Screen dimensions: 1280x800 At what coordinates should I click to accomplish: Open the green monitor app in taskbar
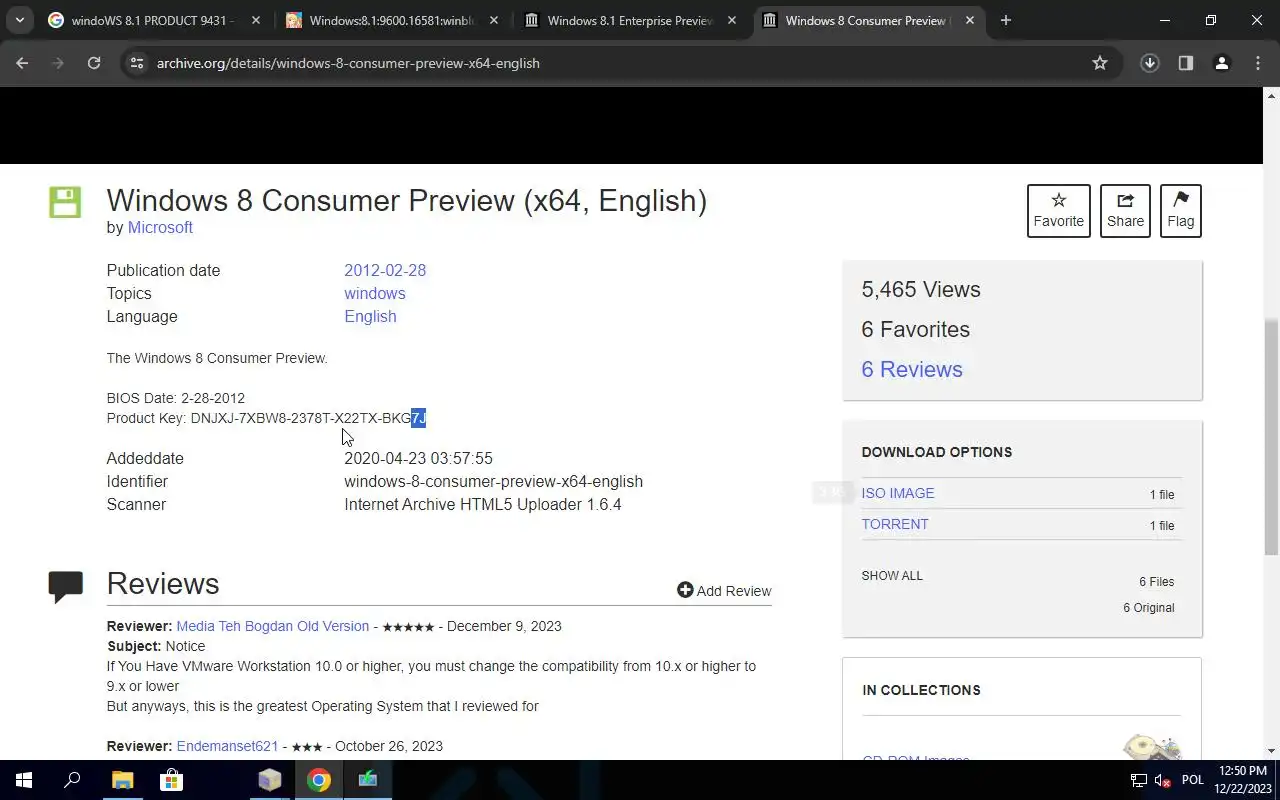pyautogui.click(x=367, y=780)
